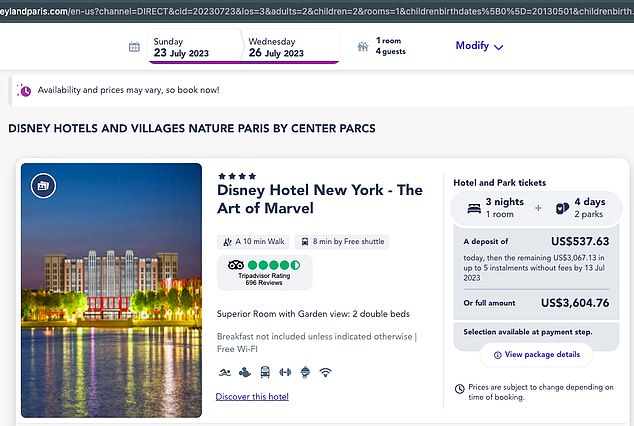634x426 pixels.
Task: Click the Selection available at payment step text
Action: coord(528,332)
